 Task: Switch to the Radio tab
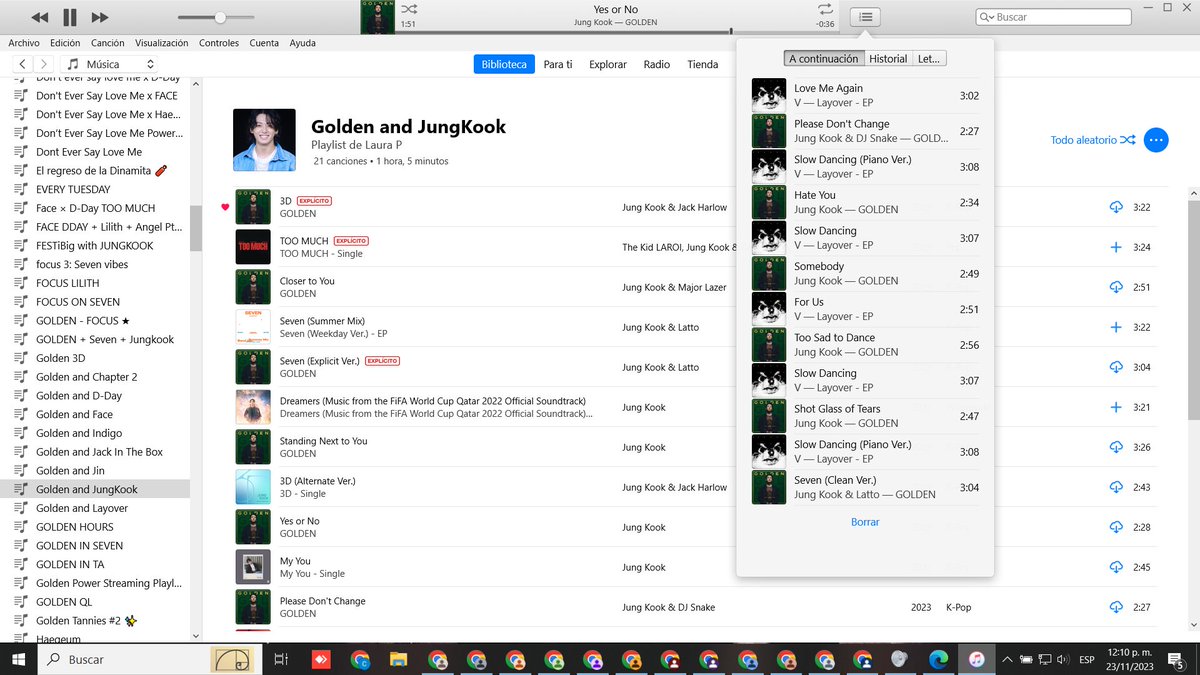(x=657, y=64)
